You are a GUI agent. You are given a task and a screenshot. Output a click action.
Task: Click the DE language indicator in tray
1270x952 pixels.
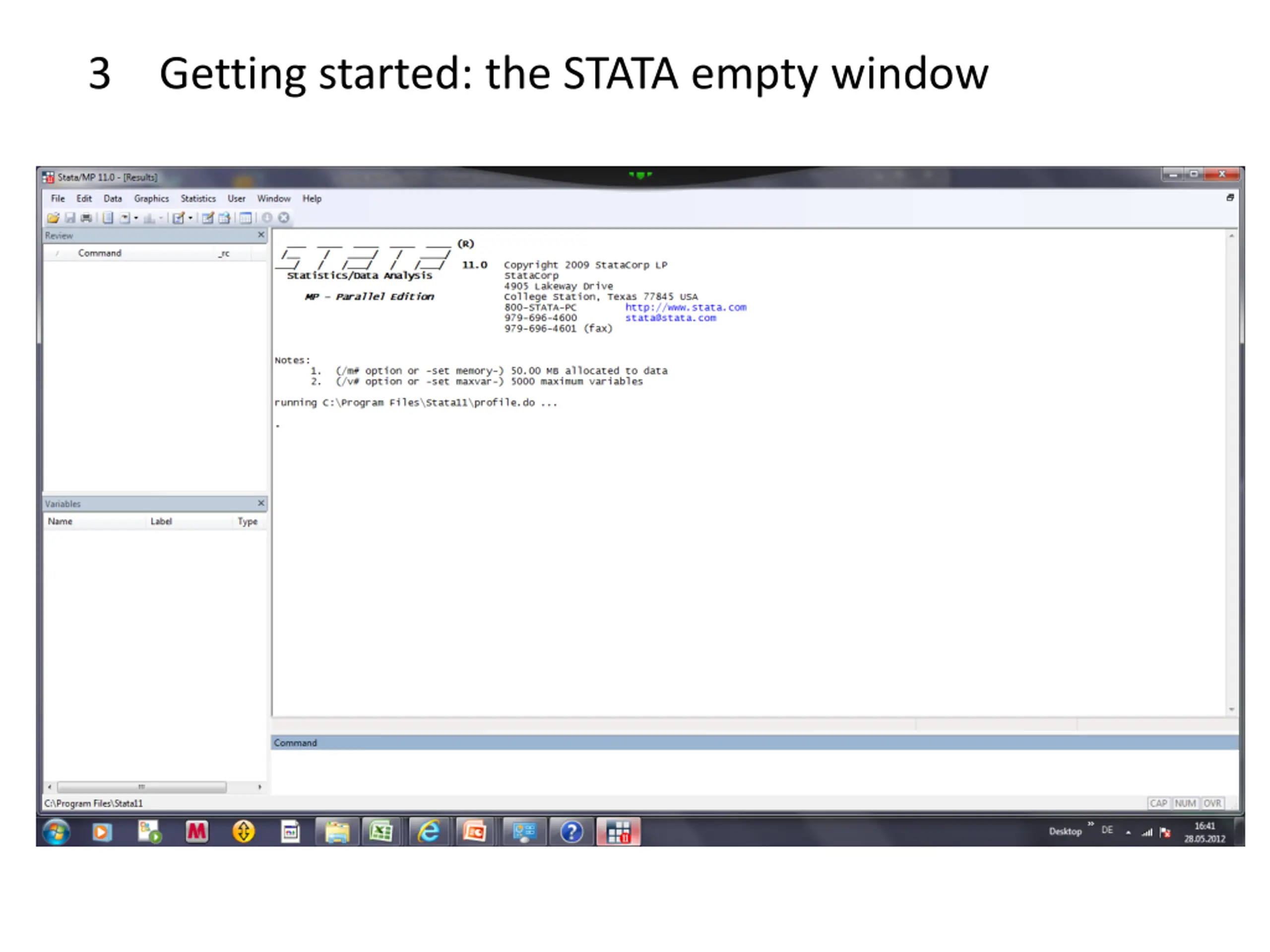pyautogui.click(x=1107, y=831)
